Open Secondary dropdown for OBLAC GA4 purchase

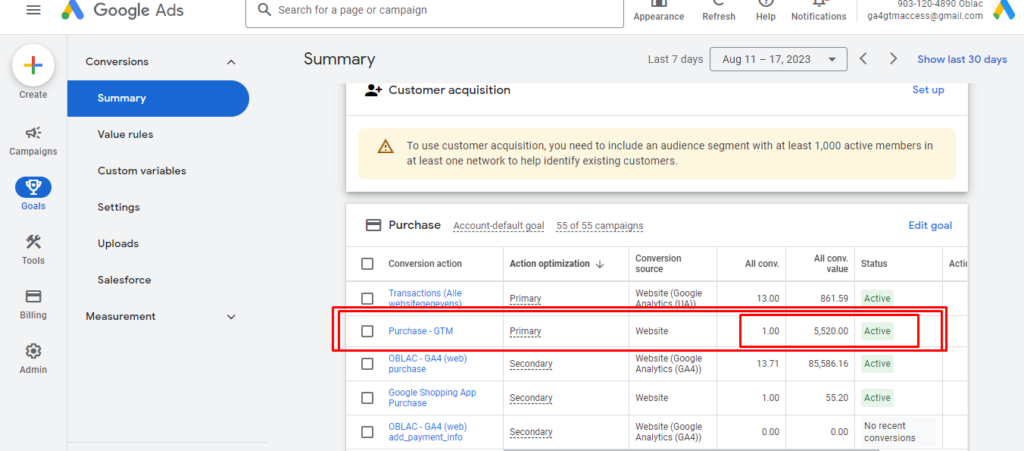tap(531, 364)
